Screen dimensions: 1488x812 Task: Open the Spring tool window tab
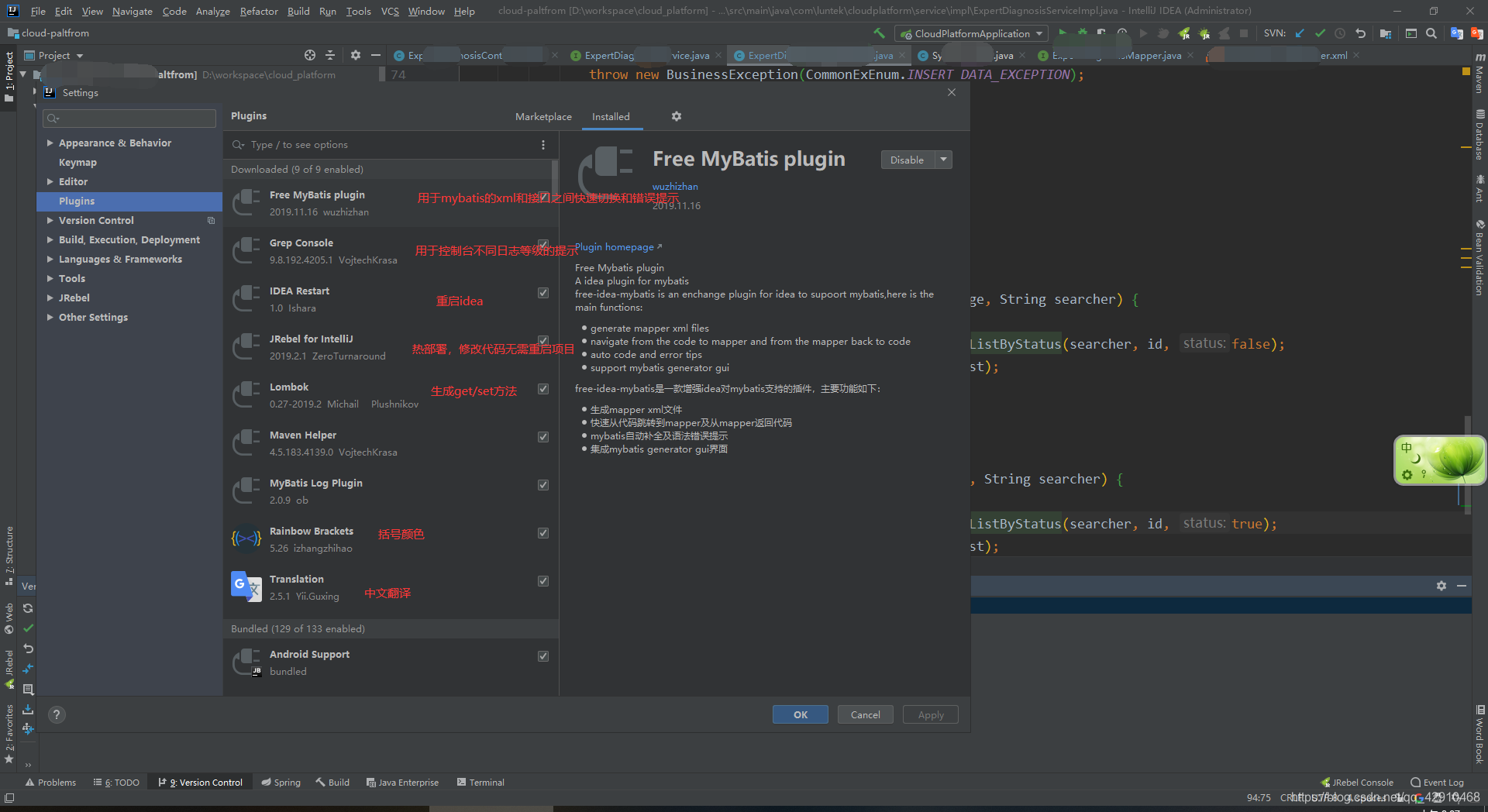281,783
